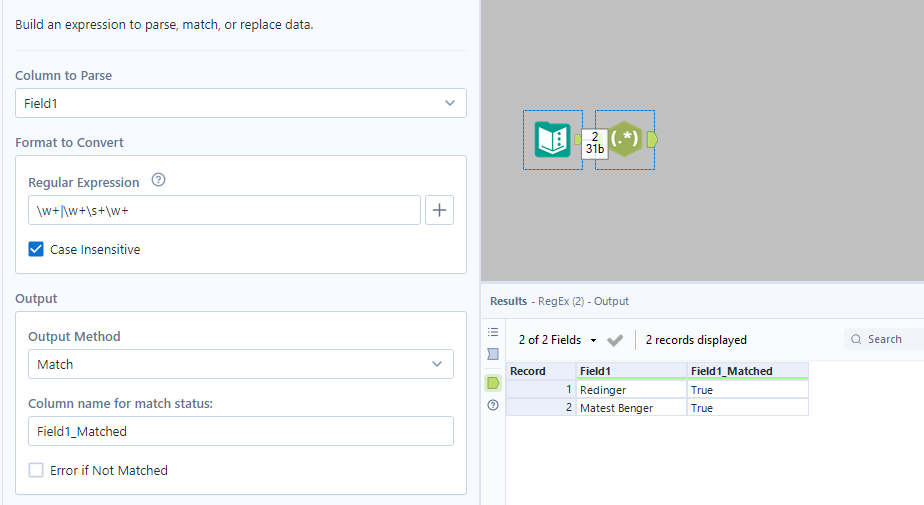Open the Column to Parse dropdown
This screenshot has width=924, height=505.
(x=240, y=103)
